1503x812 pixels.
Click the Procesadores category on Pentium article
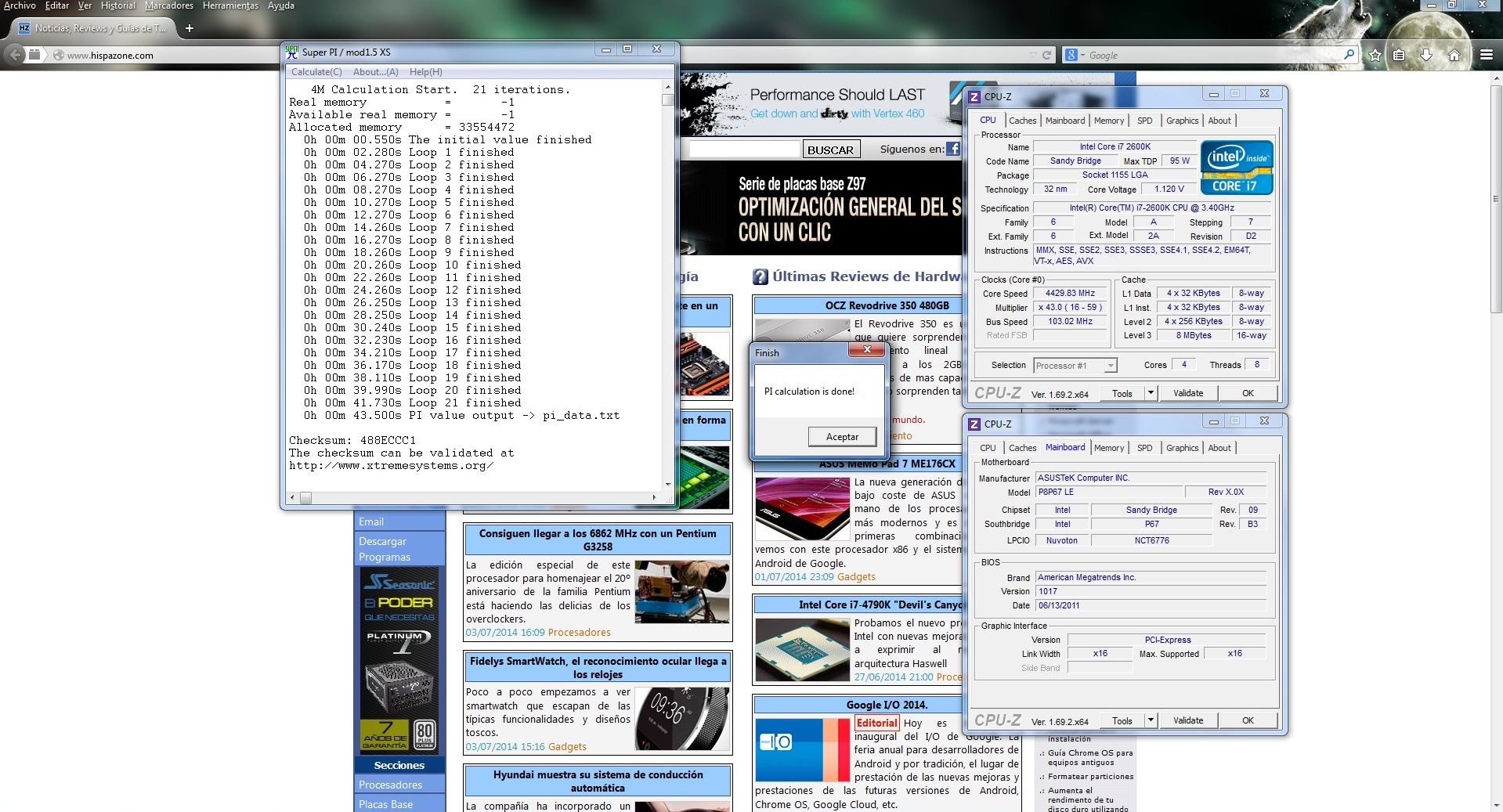point(580,633)
